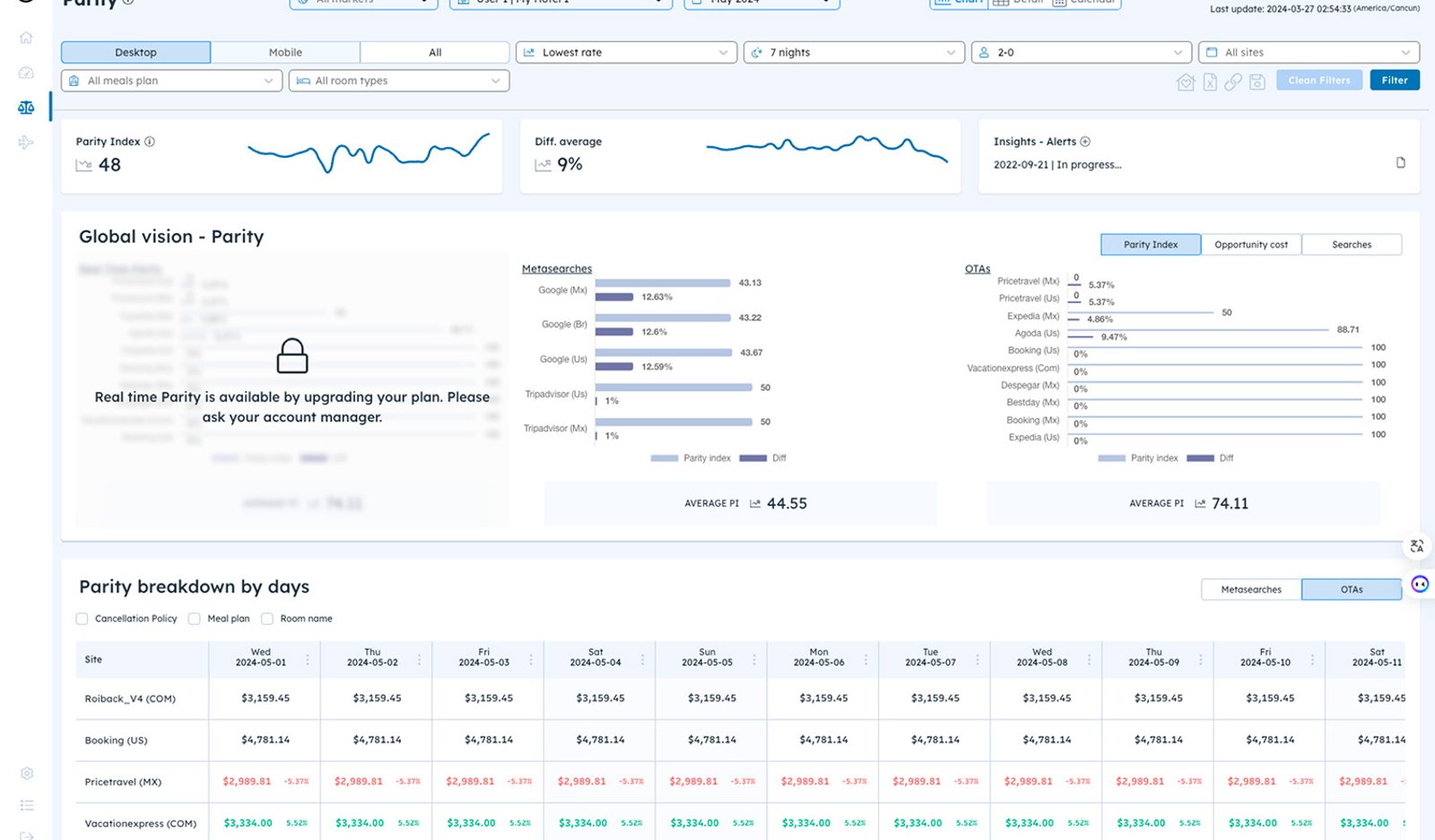Open the settings gear in the sidebar
The width and height of the screenshot is (1435, 840).
27,773
